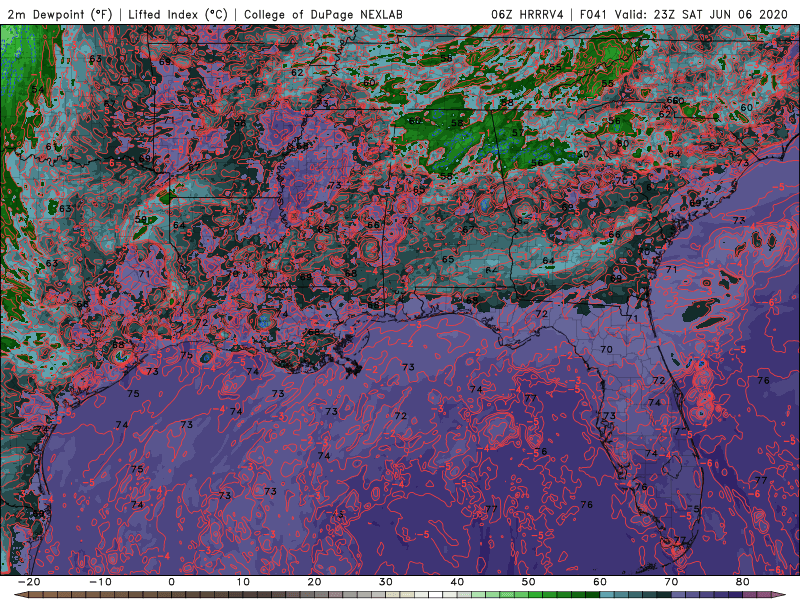Click the -10 label on the color scale

(100, 582)
